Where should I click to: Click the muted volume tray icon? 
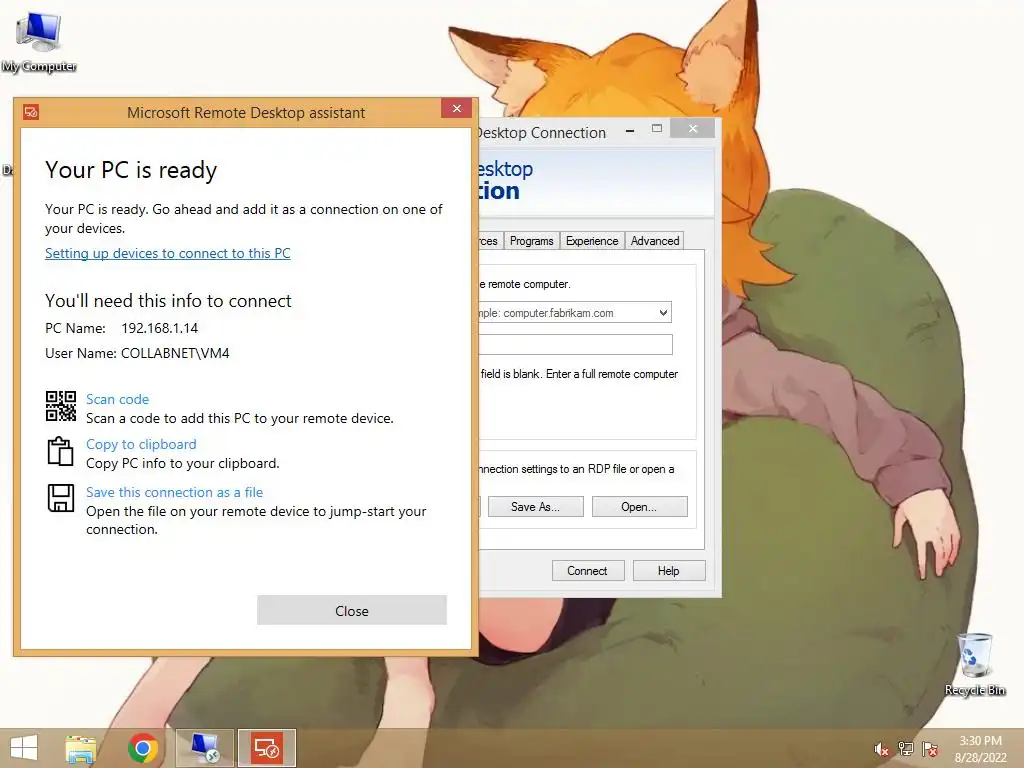881,750
